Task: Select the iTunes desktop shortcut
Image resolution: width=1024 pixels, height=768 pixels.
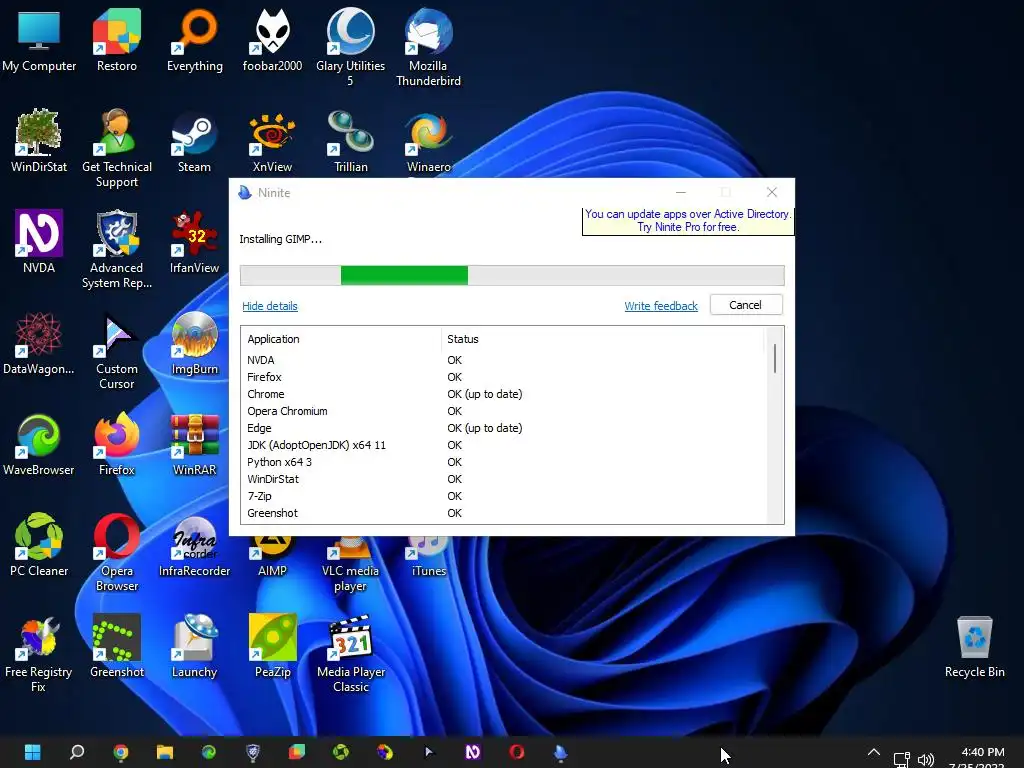Action: 428,556
